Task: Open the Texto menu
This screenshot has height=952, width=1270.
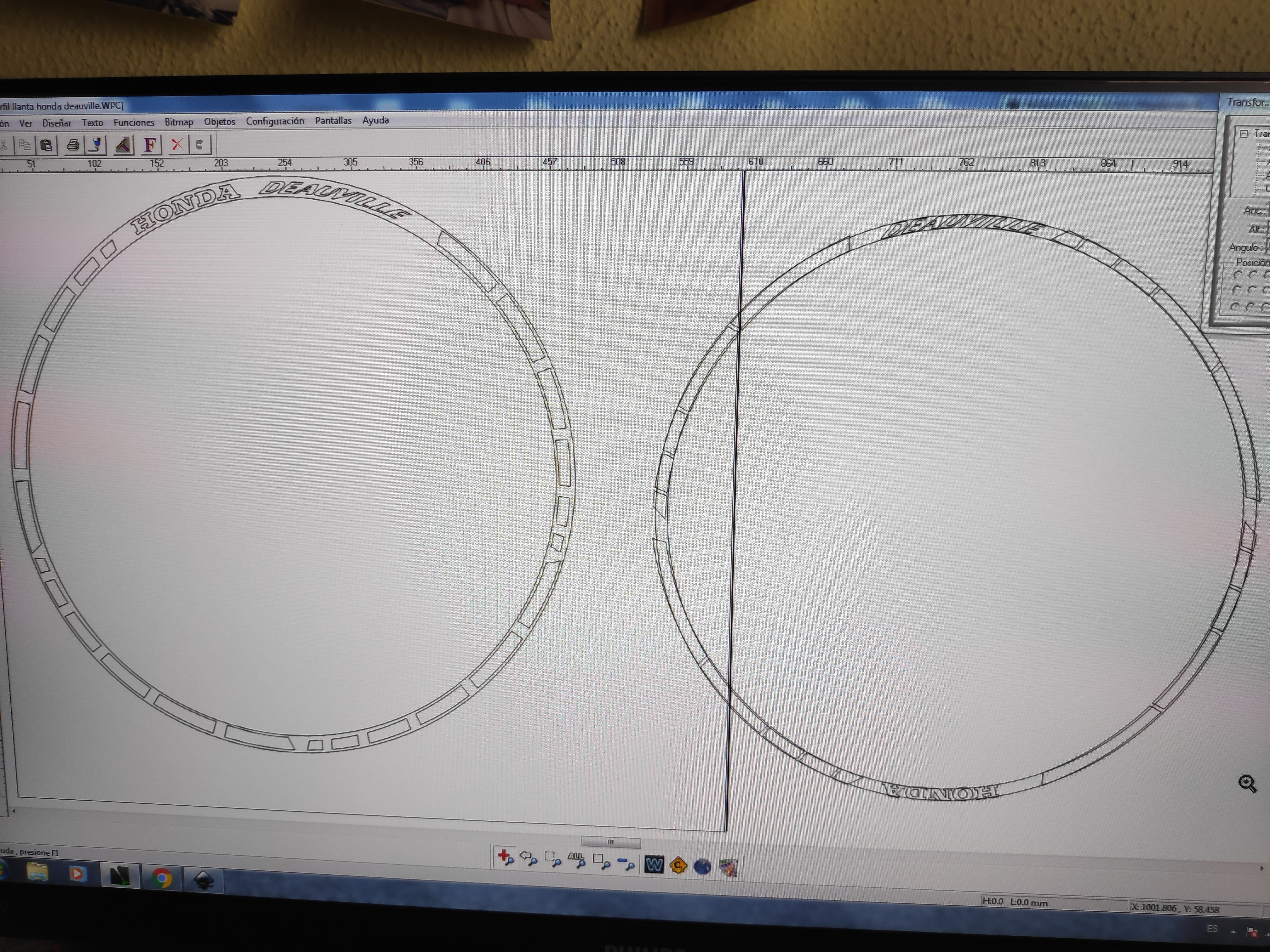Action: (x=92, y=123)
